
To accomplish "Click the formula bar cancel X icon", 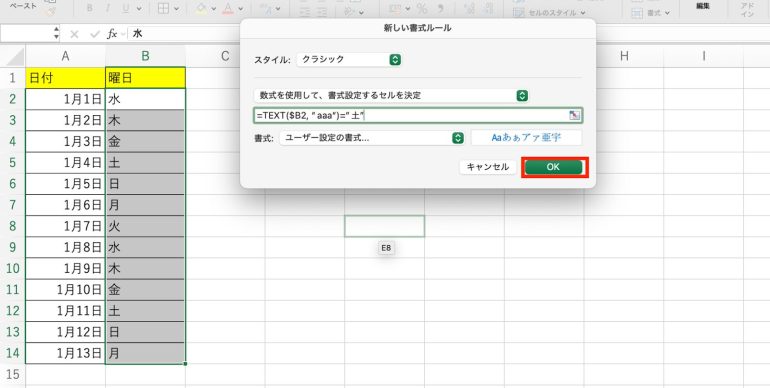I will click(x=74, y=34).
